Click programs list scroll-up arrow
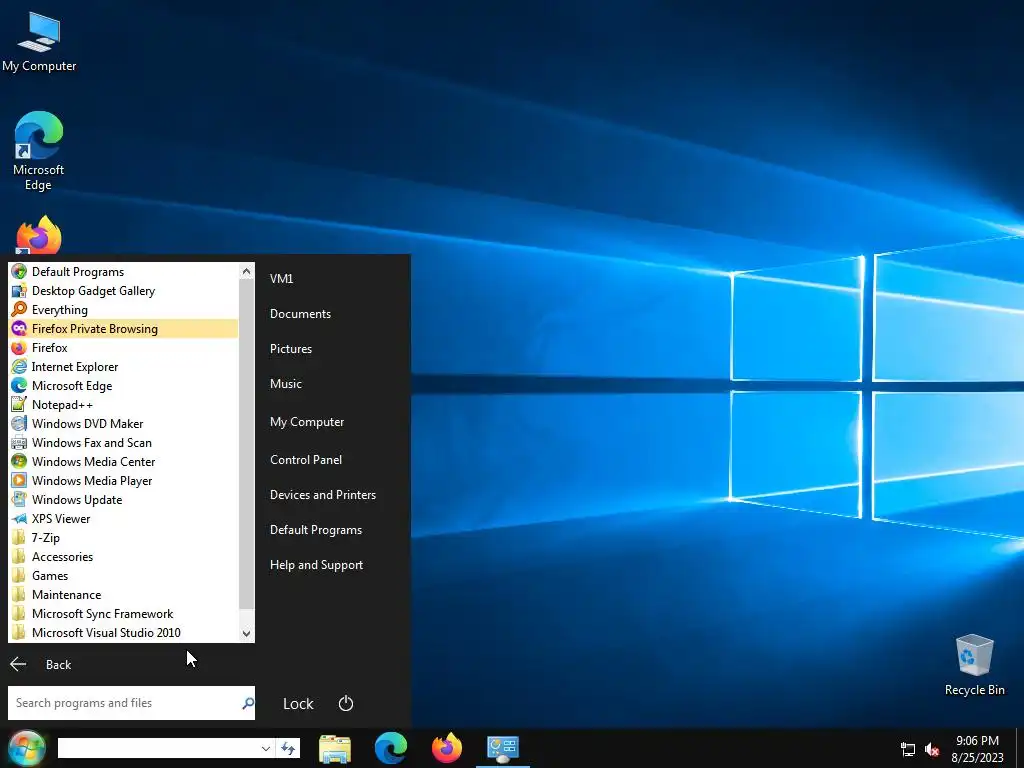 coord(246,272)
